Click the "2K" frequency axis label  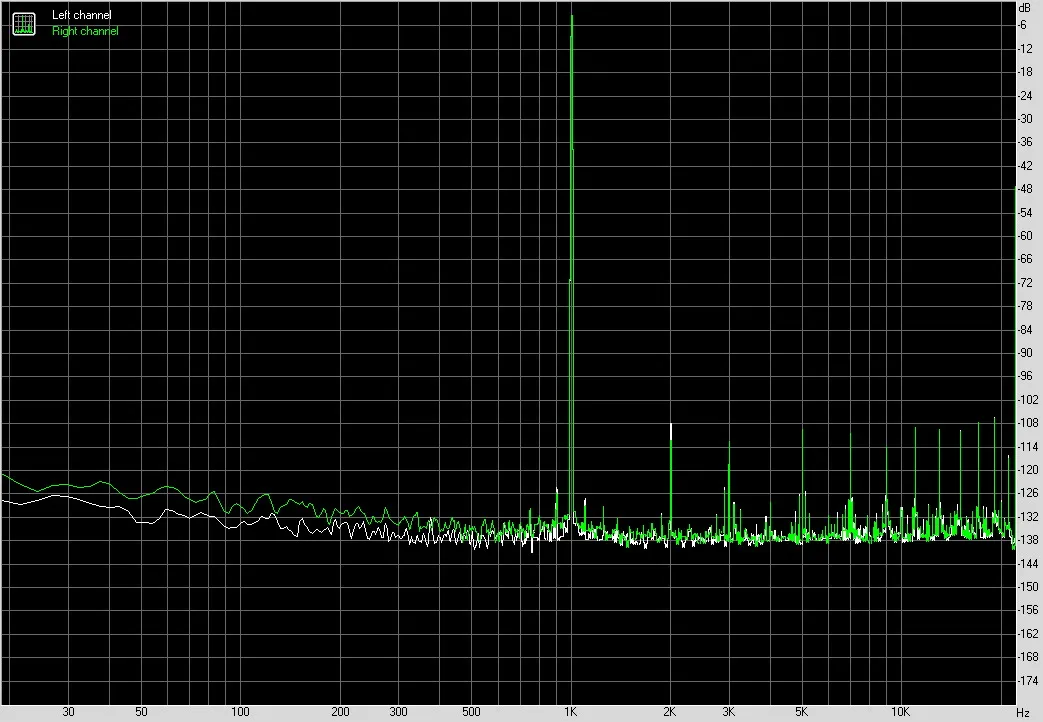[x=670, y=711]
